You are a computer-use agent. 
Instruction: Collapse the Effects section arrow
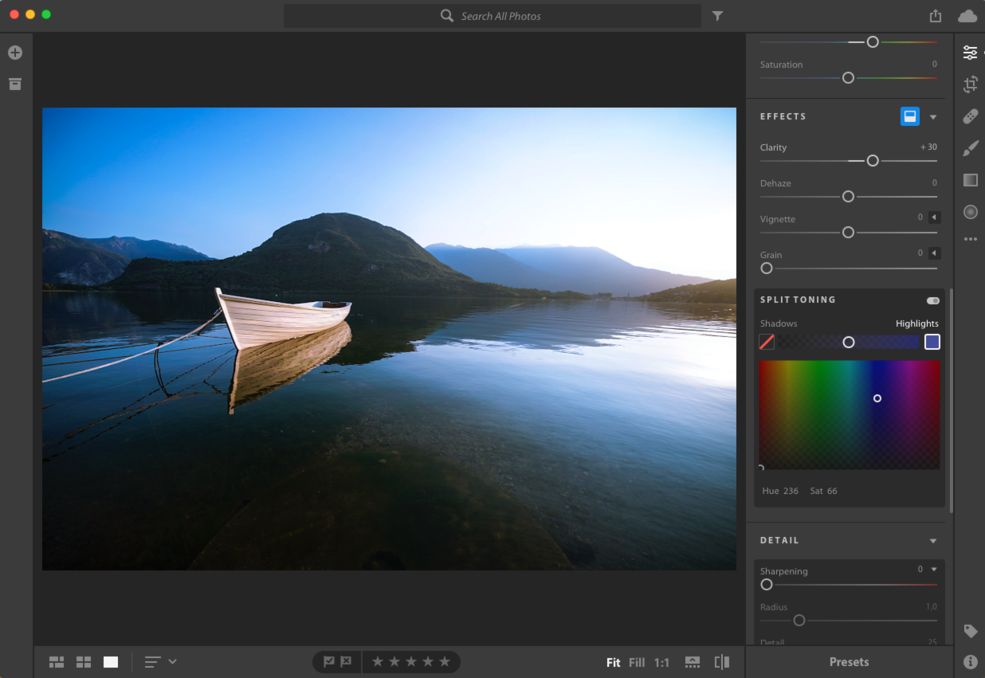(933, 117)
